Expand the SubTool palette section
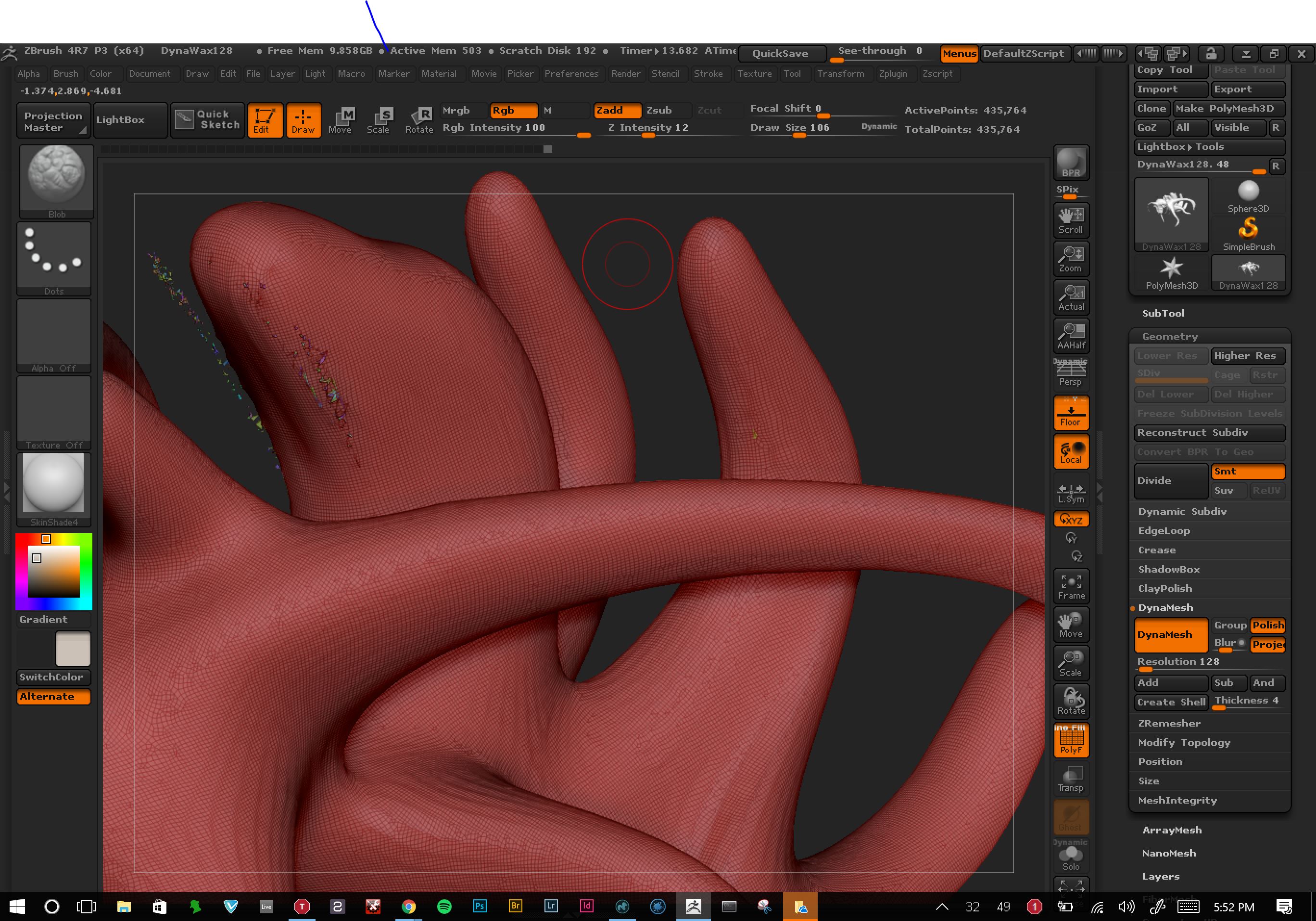This screenshot has width=1316, height=921. tap(1163, 313)
